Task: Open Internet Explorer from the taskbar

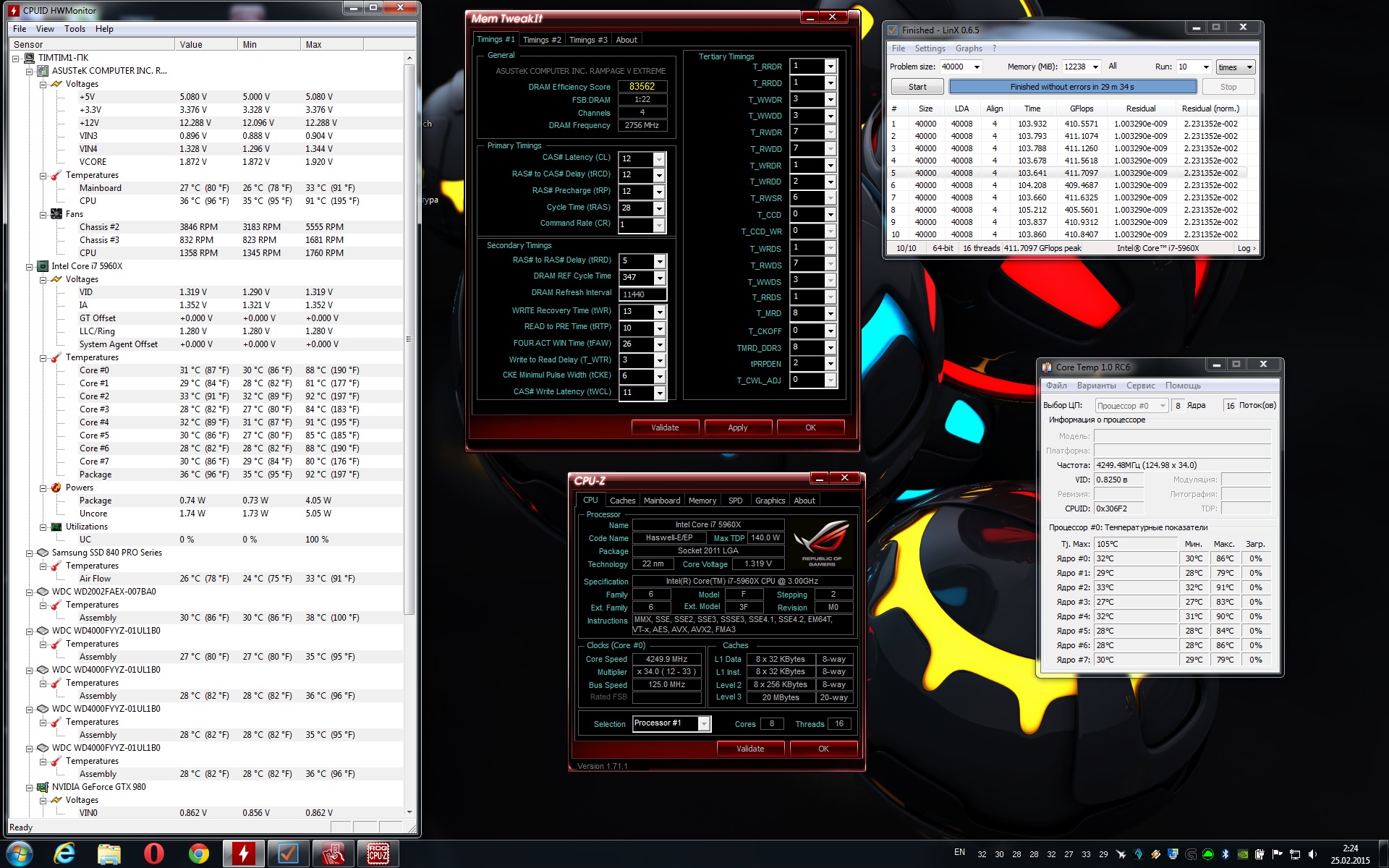Action: click(x=64, y=854)
